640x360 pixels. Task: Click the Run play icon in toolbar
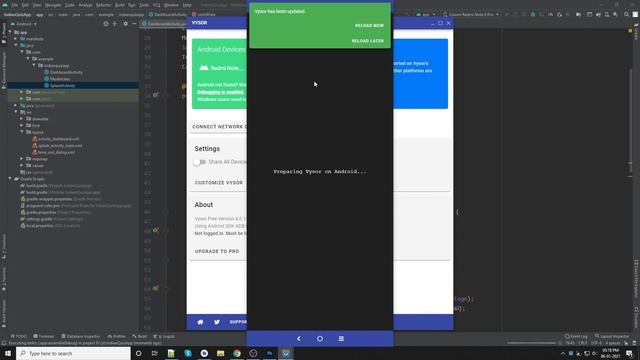[x=507, y=14]
